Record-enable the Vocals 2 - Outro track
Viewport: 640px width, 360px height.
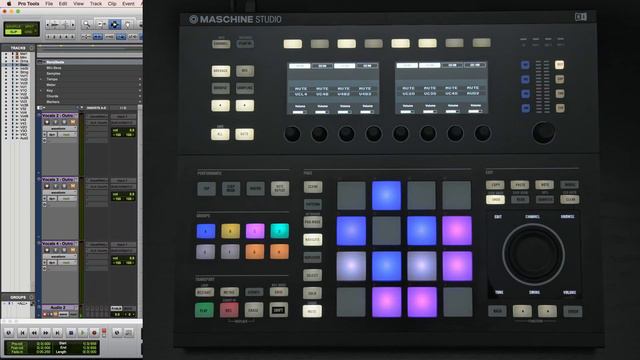pos(47,122)
